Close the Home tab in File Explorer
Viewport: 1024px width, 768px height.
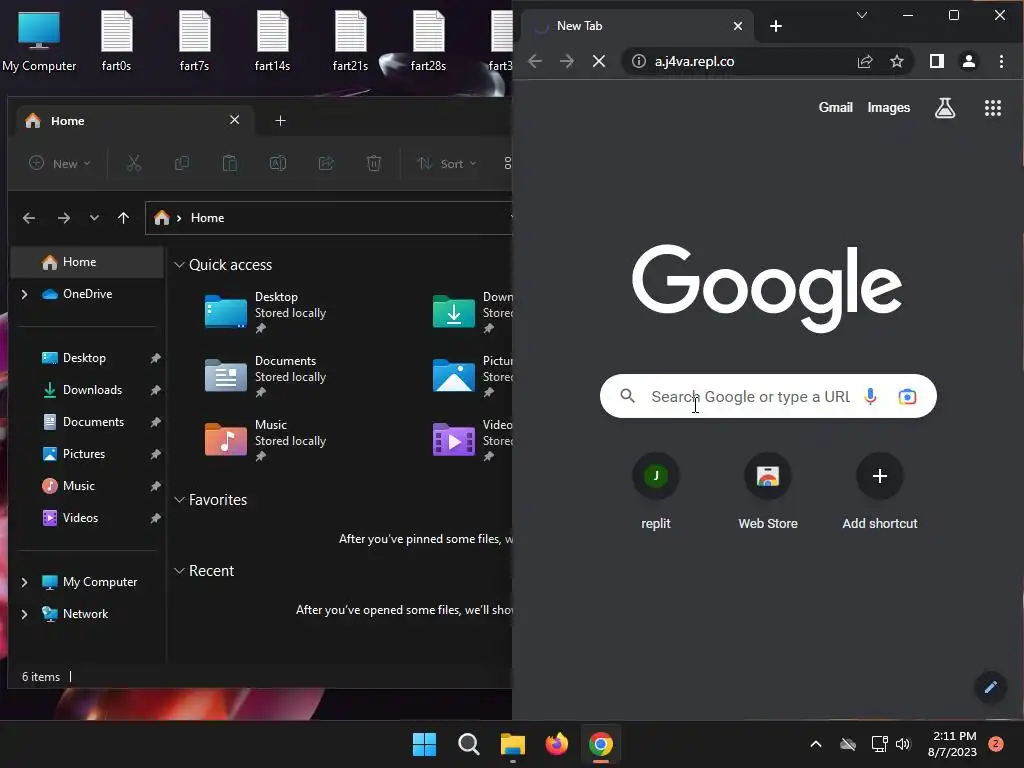[x=234, y=120]
